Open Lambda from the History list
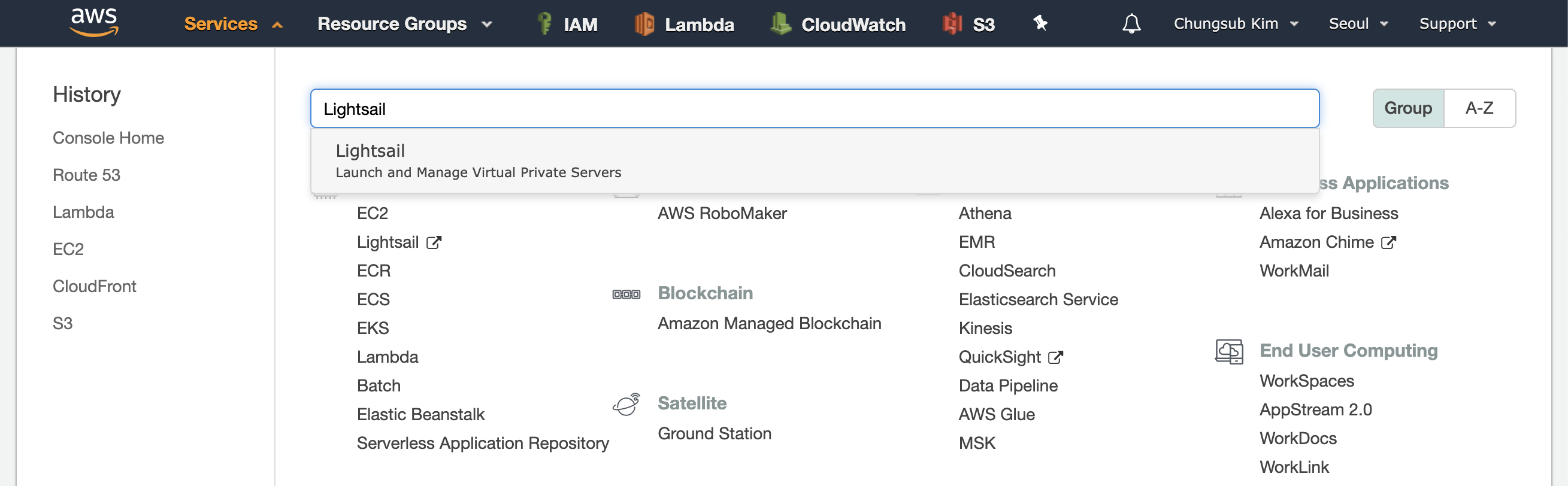Image resolution: width=1568 pixels, height=486 pixels. 83,212
